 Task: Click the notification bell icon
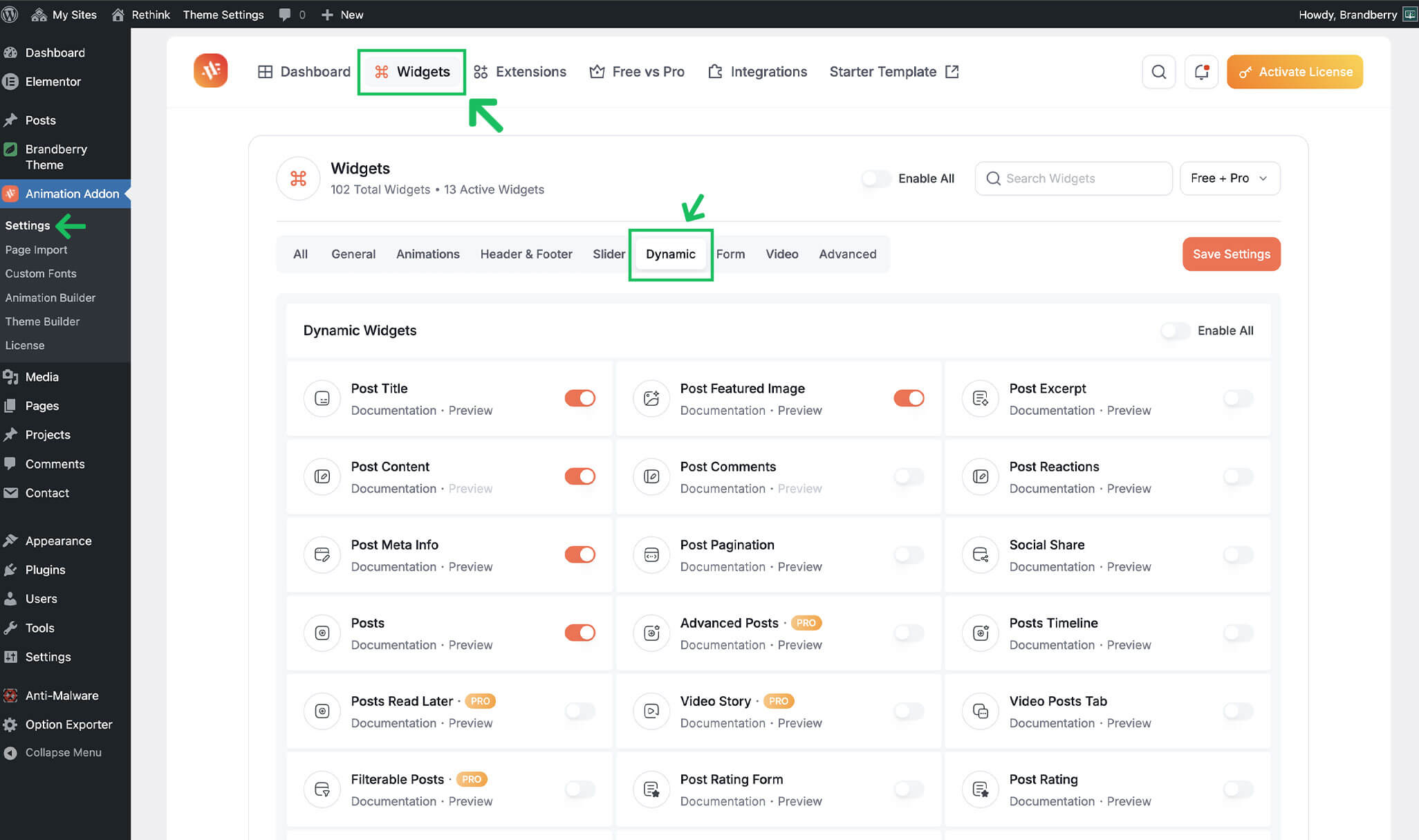click(1201, 72)
